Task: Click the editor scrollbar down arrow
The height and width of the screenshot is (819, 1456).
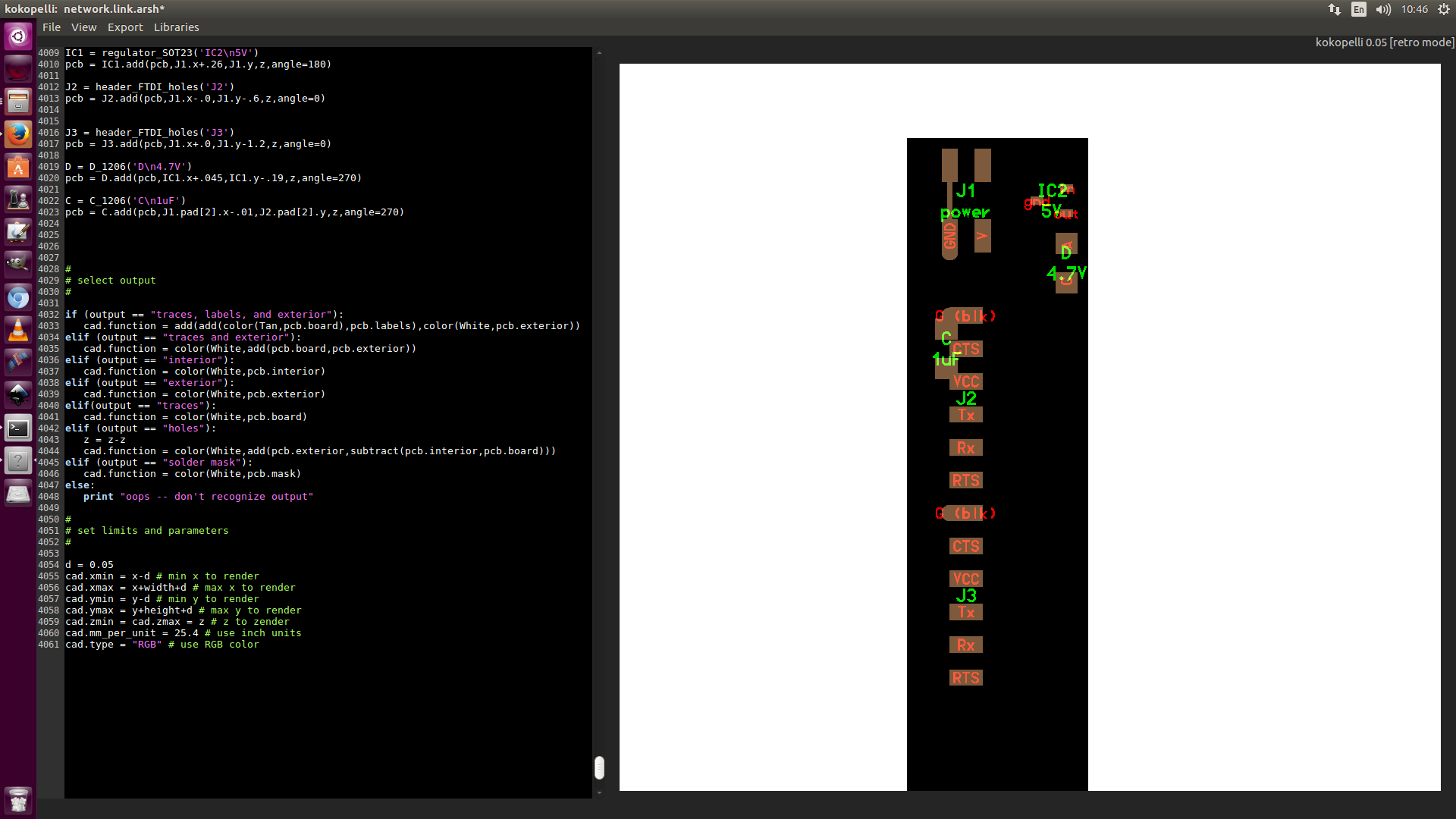Action: 599,793
